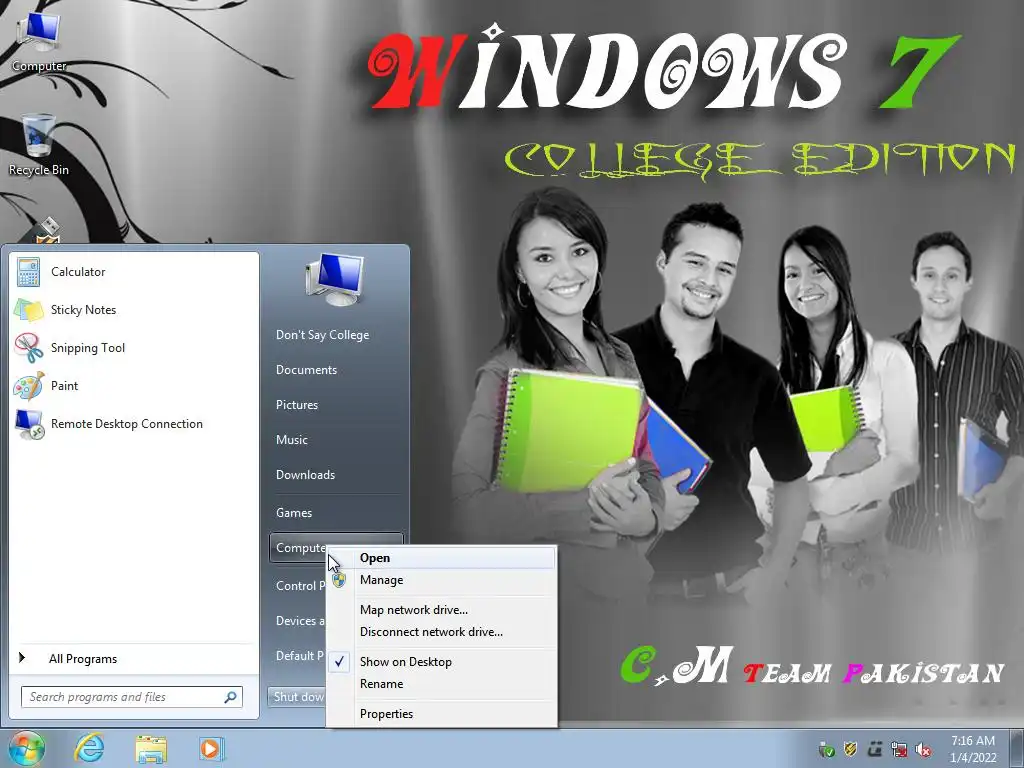Image resolution: width=1024 pixels, height=768 pixels.
Task: Open Control Panel entry in Start menu
Action: click(x=300, y=586)
